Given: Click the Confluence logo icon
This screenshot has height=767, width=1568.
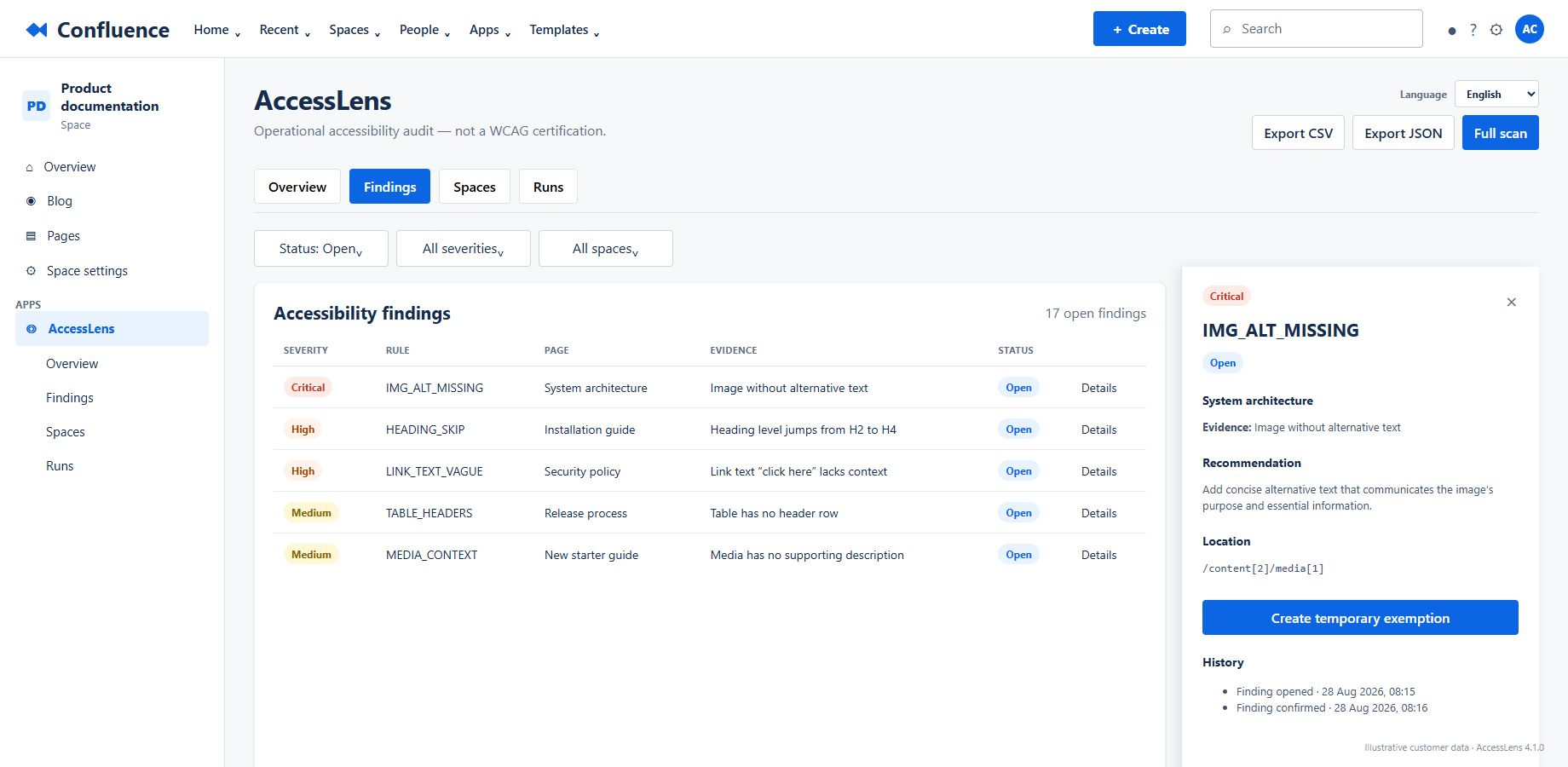Looking at the screenshot, I should point(37,30).
